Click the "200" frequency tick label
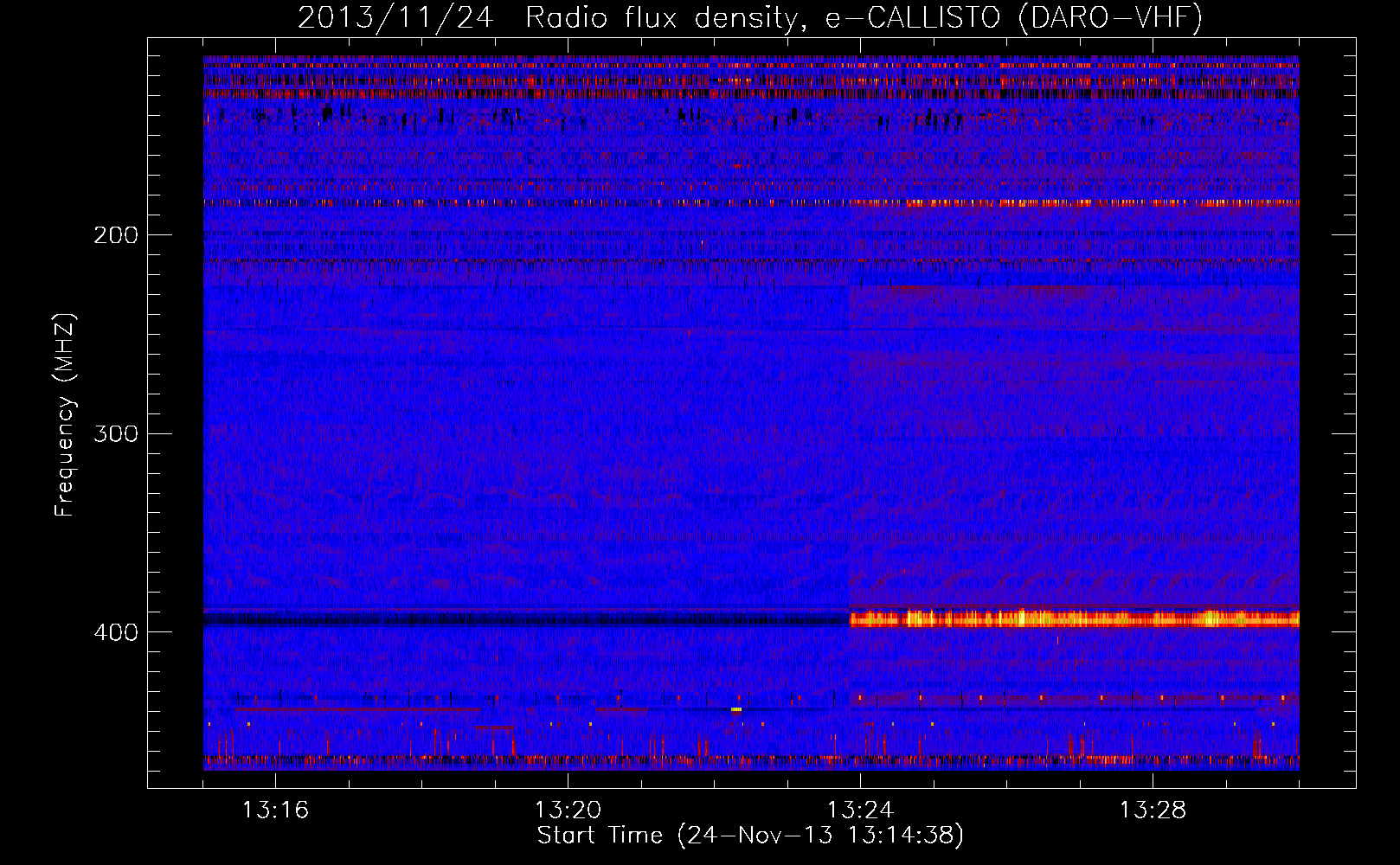 pos(116,234)
